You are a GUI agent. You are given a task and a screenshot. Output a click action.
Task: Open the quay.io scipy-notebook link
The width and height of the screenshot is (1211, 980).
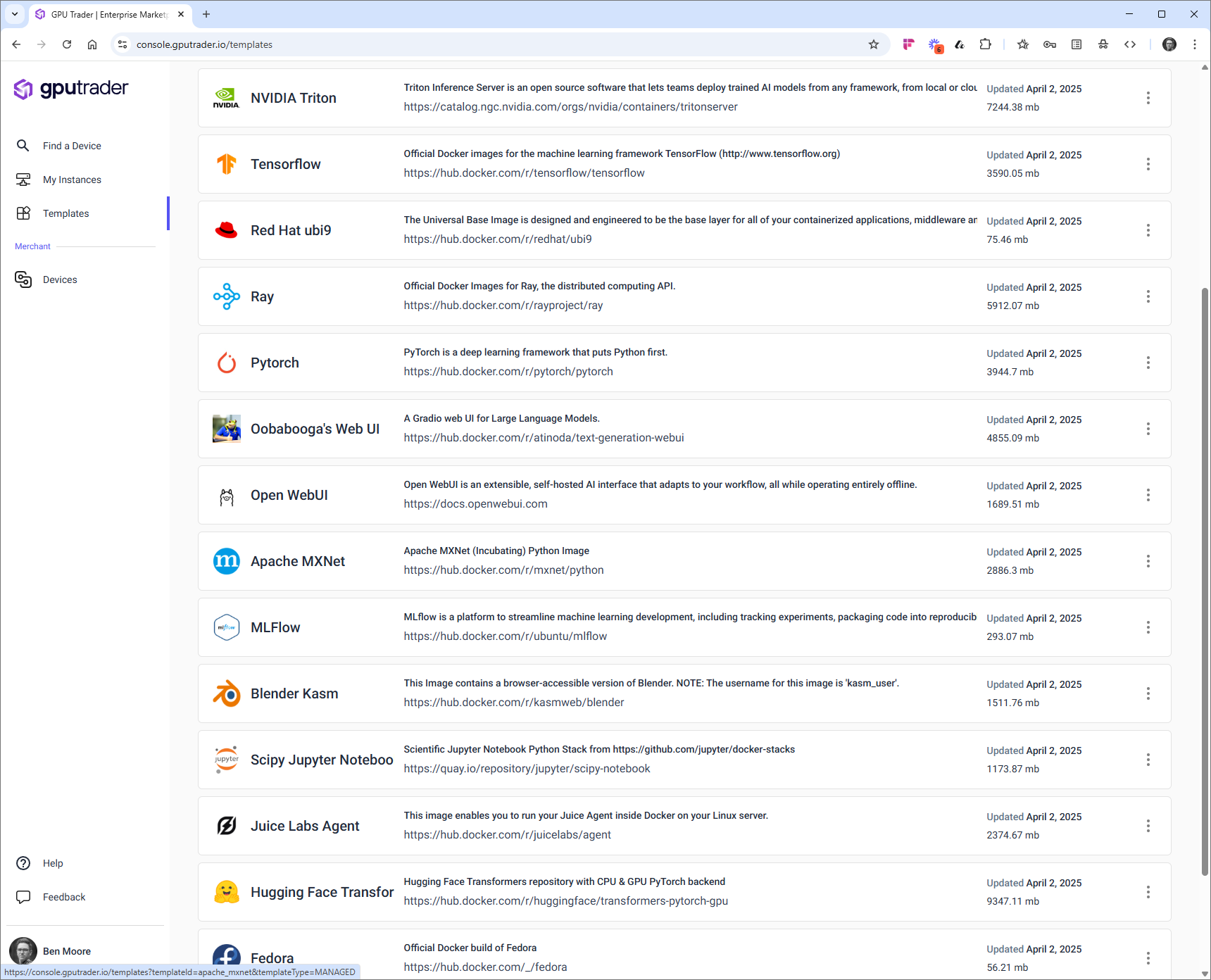click(527, 769)
